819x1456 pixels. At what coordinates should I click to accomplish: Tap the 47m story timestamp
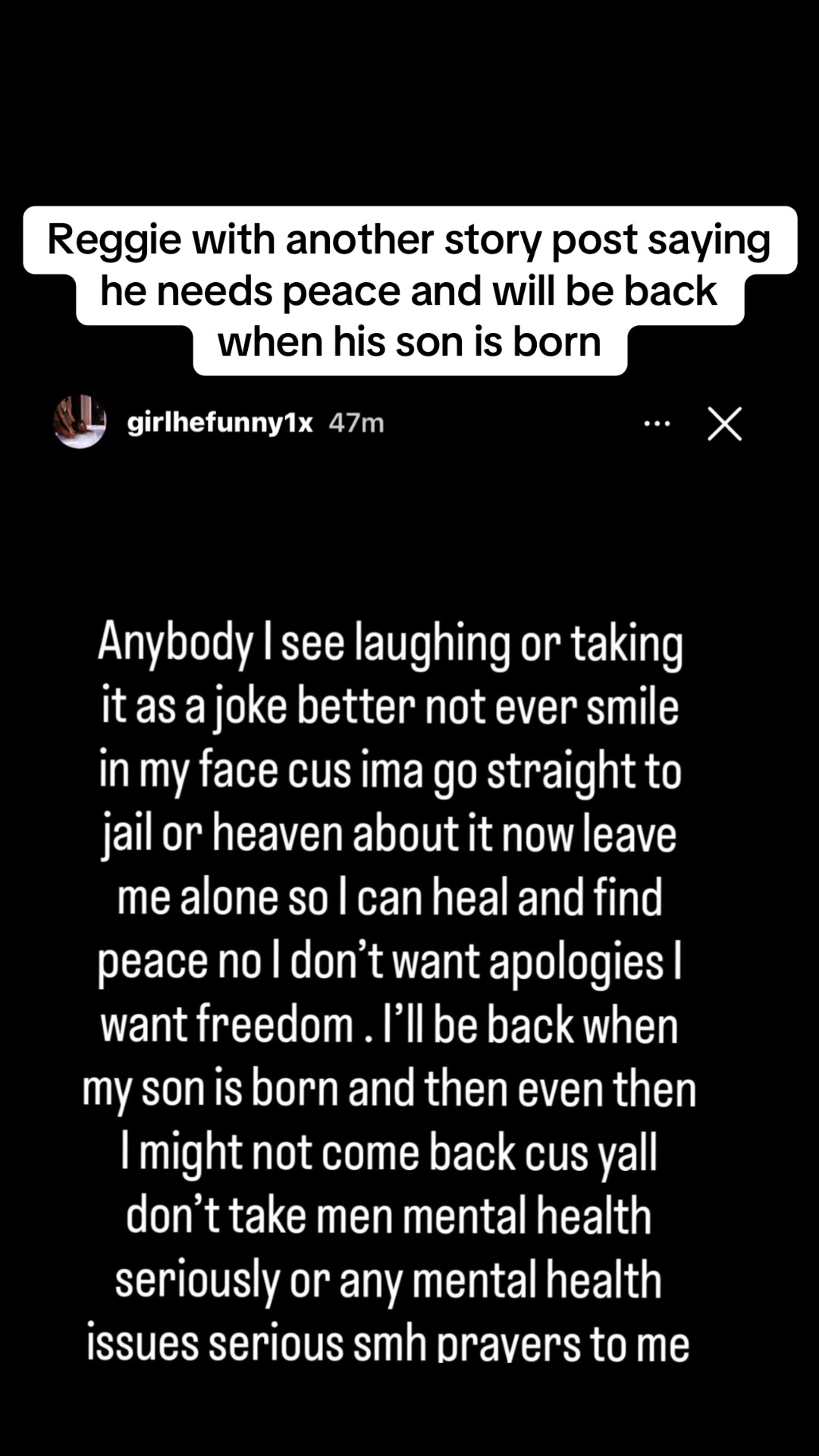coord(356,422)
